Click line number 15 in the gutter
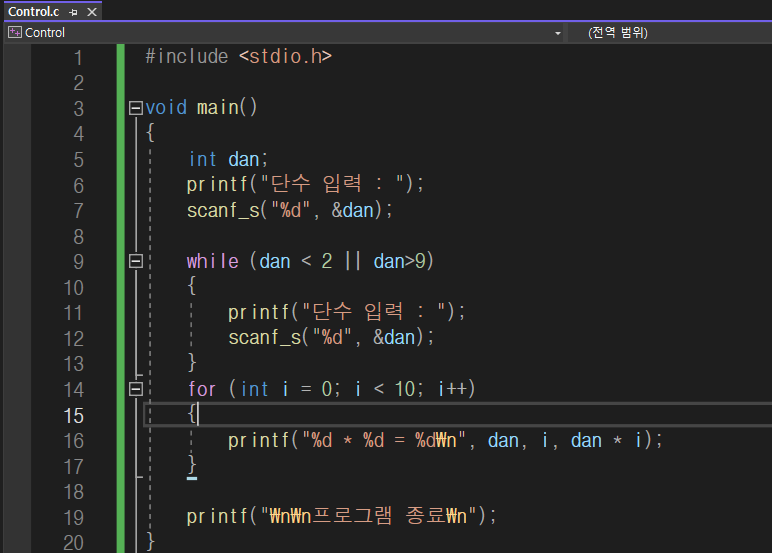772x553 pixels. pos(73,416)
